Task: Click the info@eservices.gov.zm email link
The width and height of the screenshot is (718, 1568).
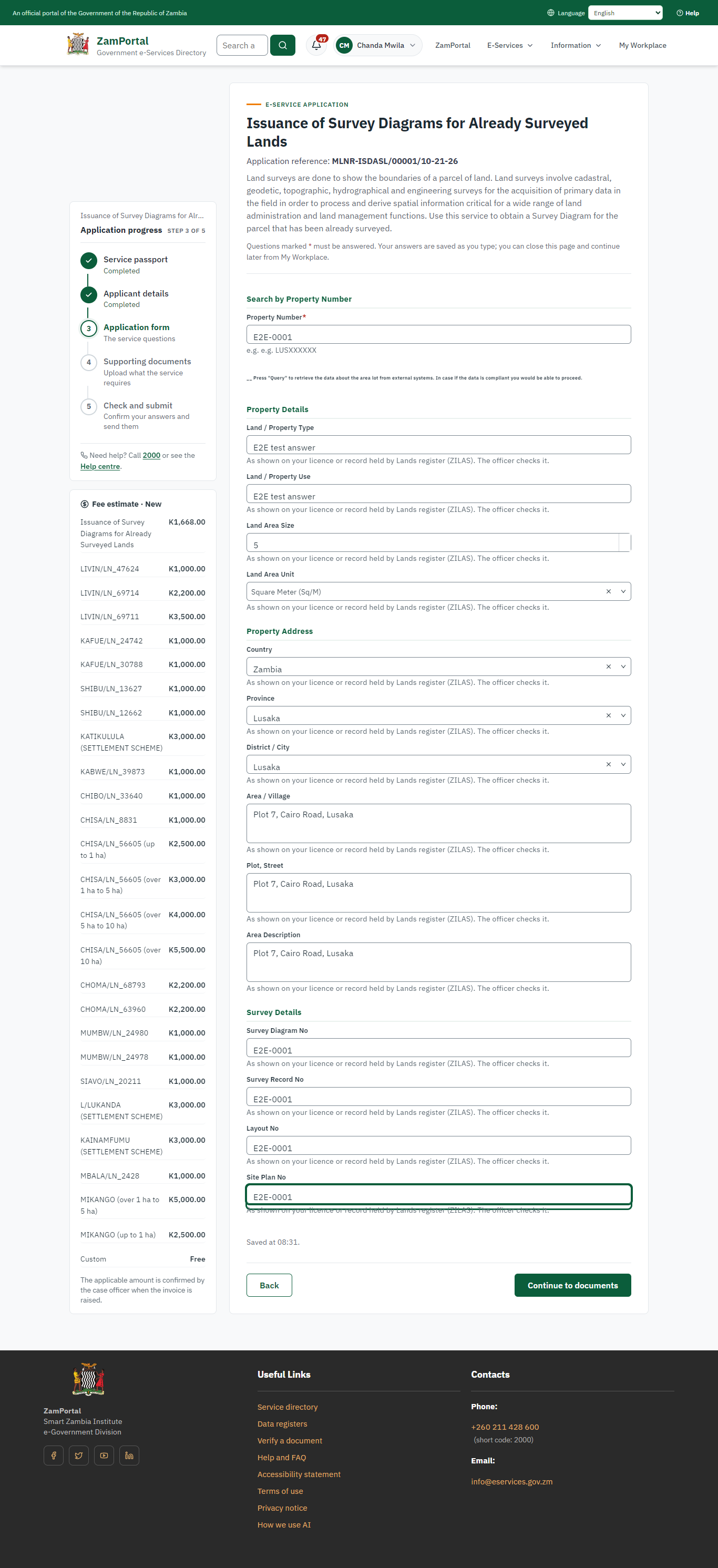Action: click(512, 1481)
